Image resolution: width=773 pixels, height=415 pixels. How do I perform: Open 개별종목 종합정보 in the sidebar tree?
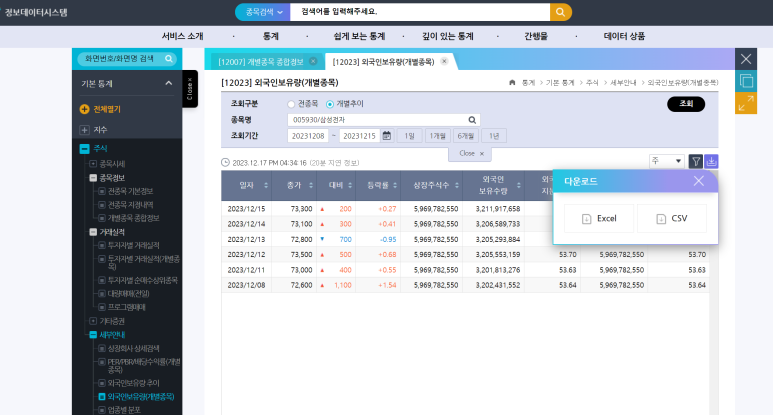coord(133,218)
